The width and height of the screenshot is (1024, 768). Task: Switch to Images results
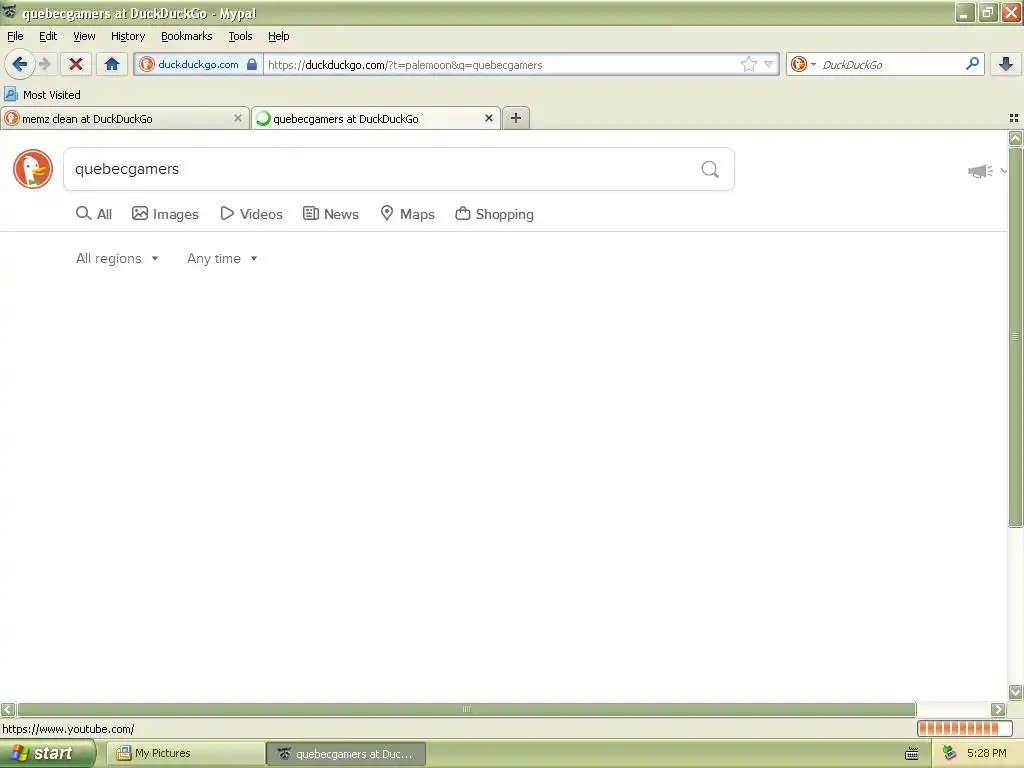click(x=165, y=214)
